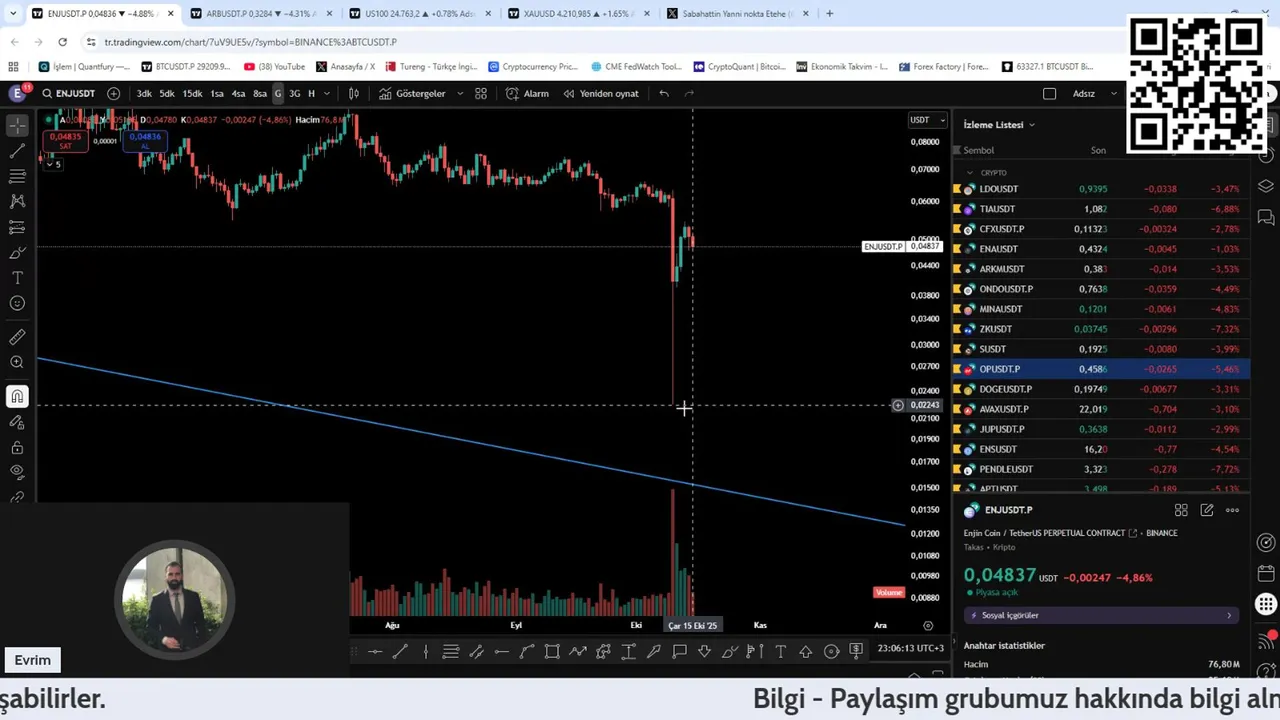This screenshot has width=1280, height=720.
Task: Open the text annotation tool
Action: click(x=17, y=278)
